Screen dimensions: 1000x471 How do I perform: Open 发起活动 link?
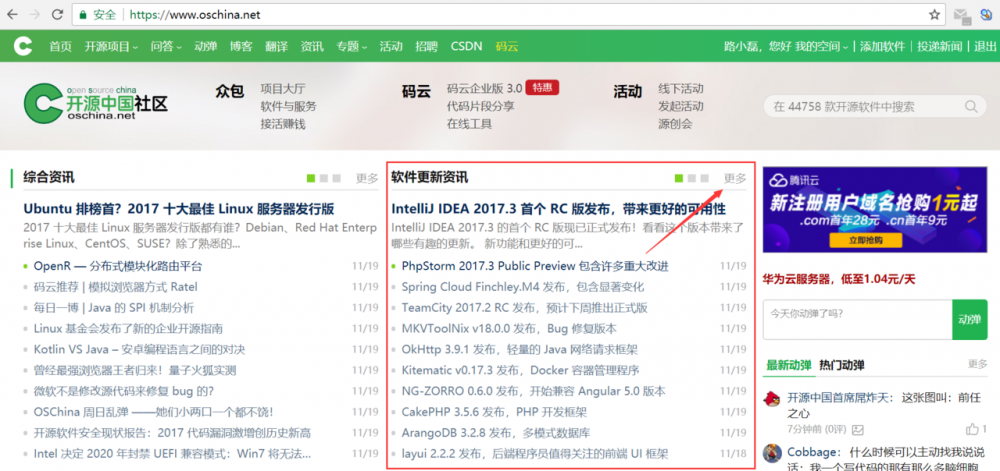pyautogui.click(x=680, y=106)
